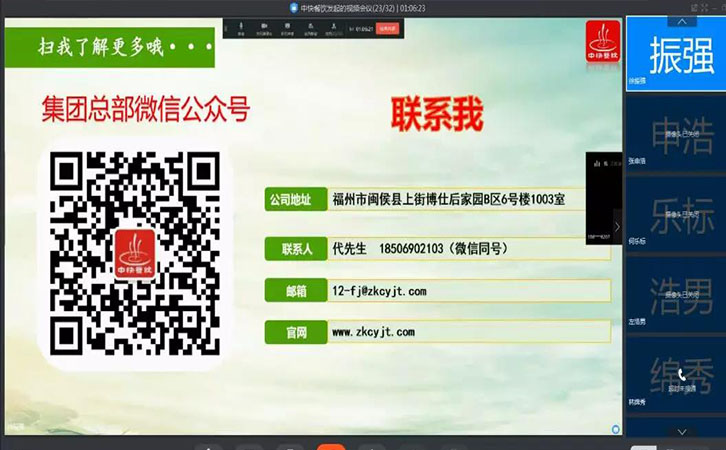Click the down chevron below participant tiles
This screenshot has width=726, height=450.
tap(682, 432)
